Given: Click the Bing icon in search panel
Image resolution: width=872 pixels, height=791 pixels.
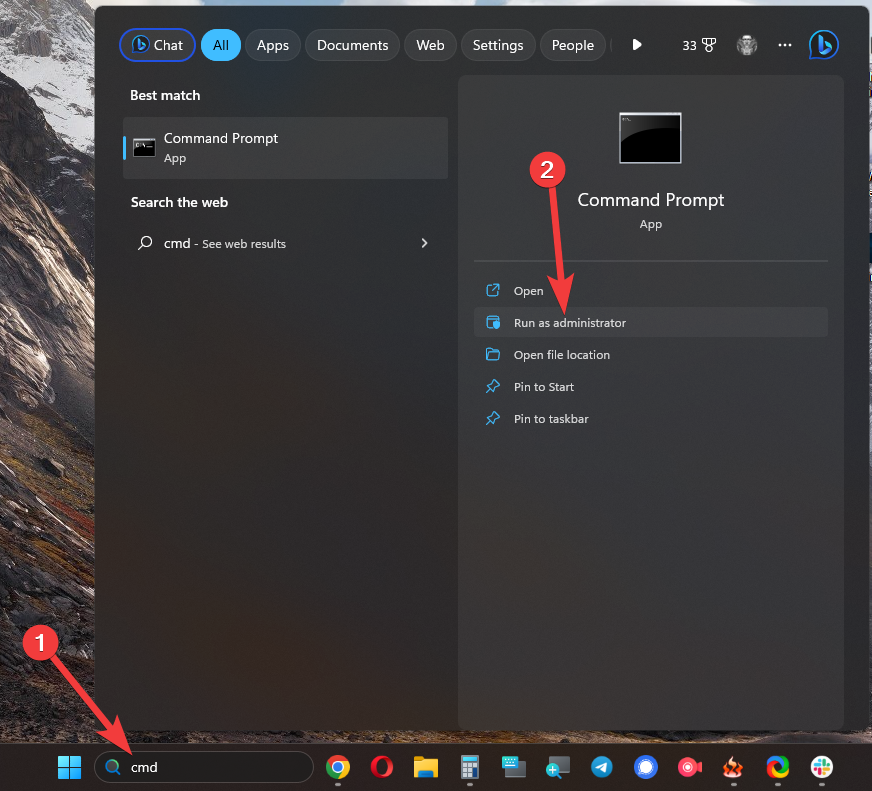Looking at the screenshot, I should (x=823, y=45).
